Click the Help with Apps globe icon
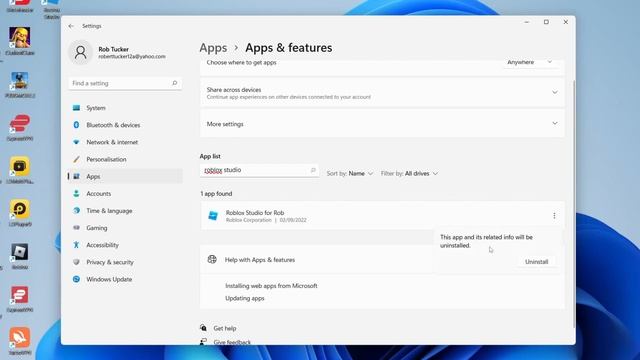The height and width of the screenshot is (360, 640). pyautogui.click(x=212, y=259)
